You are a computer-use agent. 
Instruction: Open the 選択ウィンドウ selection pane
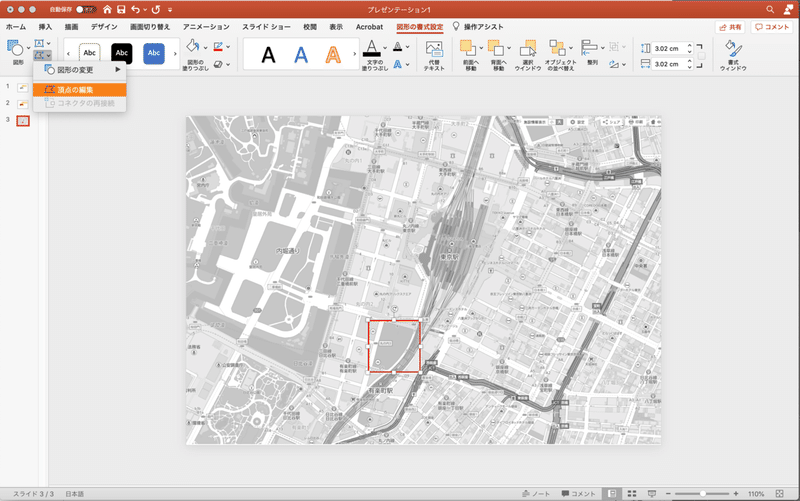528,55
